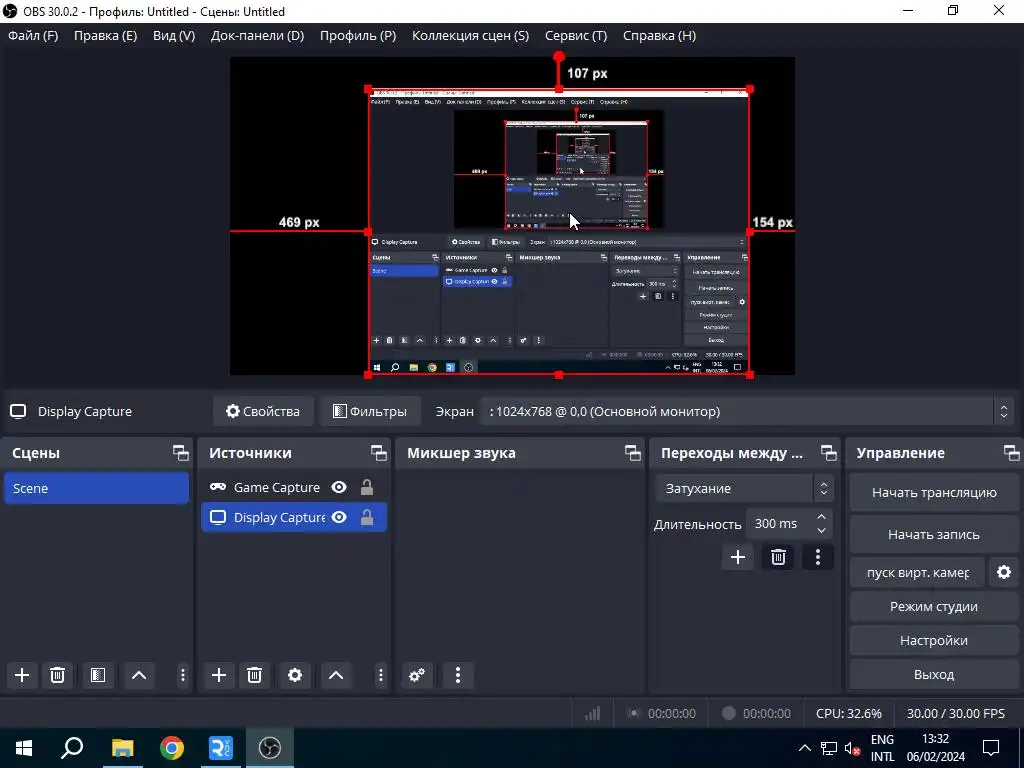Image resolution: width=1024 pixels, height=768 pixels.
Task: Toggle lock on Game Capture source
Action: 367,487
